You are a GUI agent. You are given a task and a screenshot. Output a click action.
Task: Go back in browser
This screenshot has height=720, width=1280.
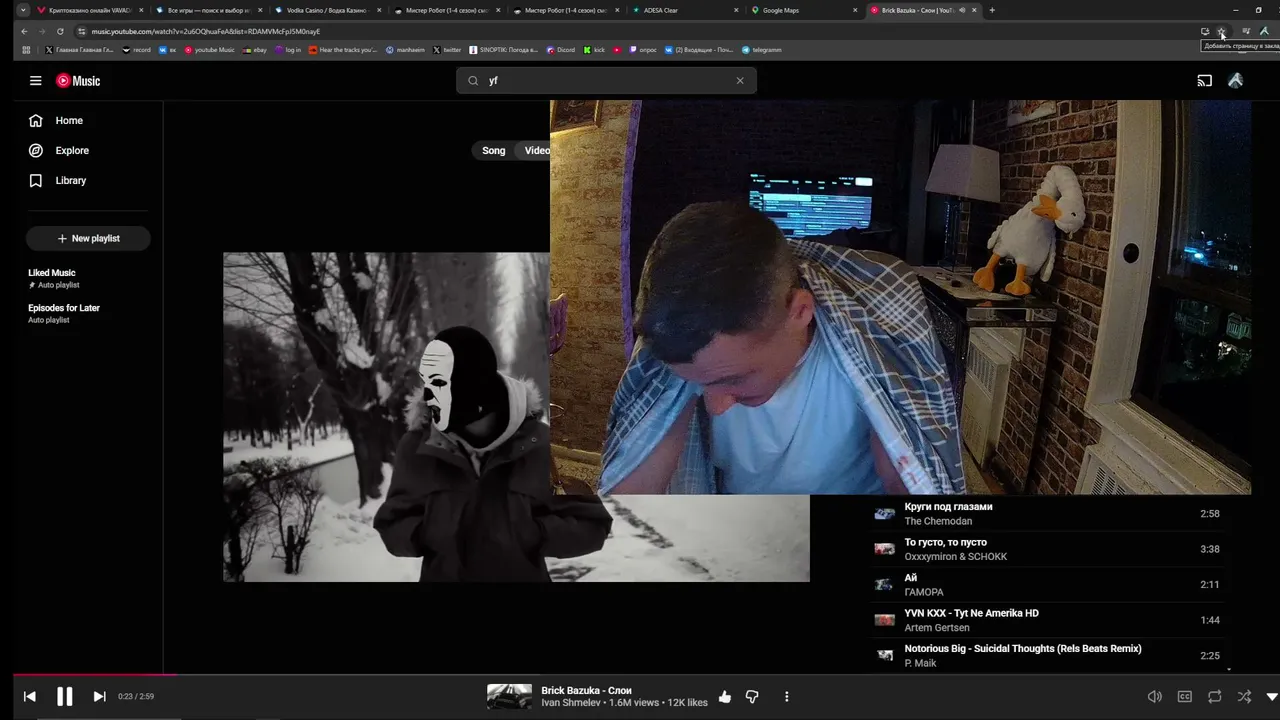[24, 31]
